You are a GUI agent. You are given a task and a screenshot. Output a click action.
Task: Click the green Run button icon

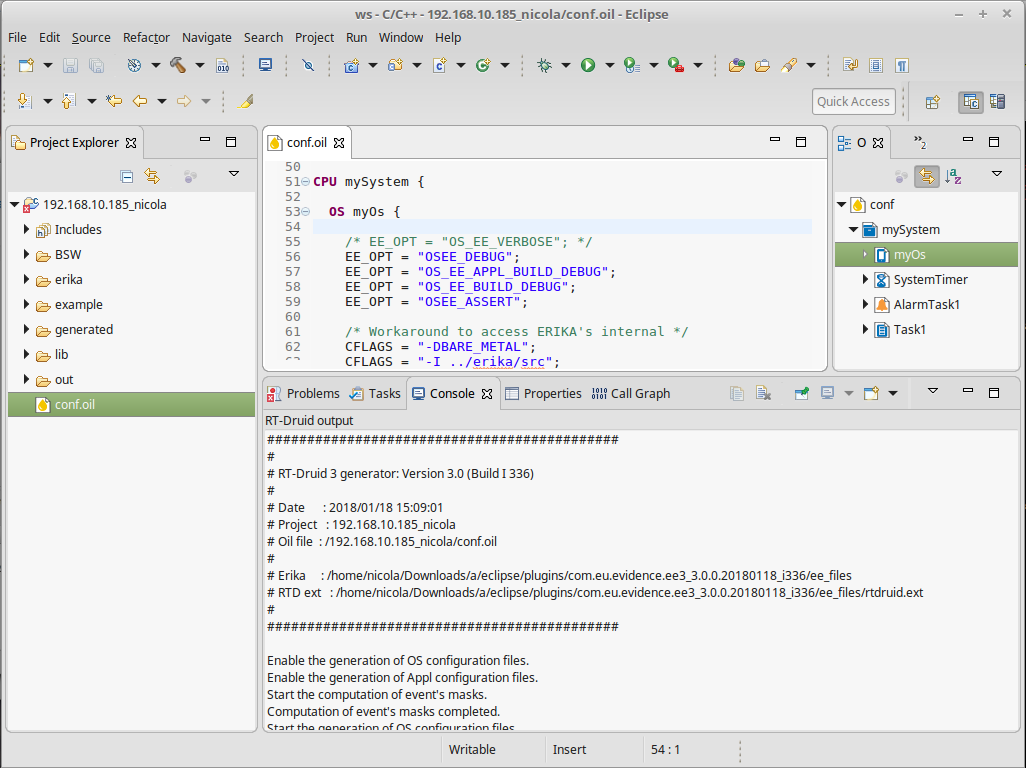(x=588, y=65)
